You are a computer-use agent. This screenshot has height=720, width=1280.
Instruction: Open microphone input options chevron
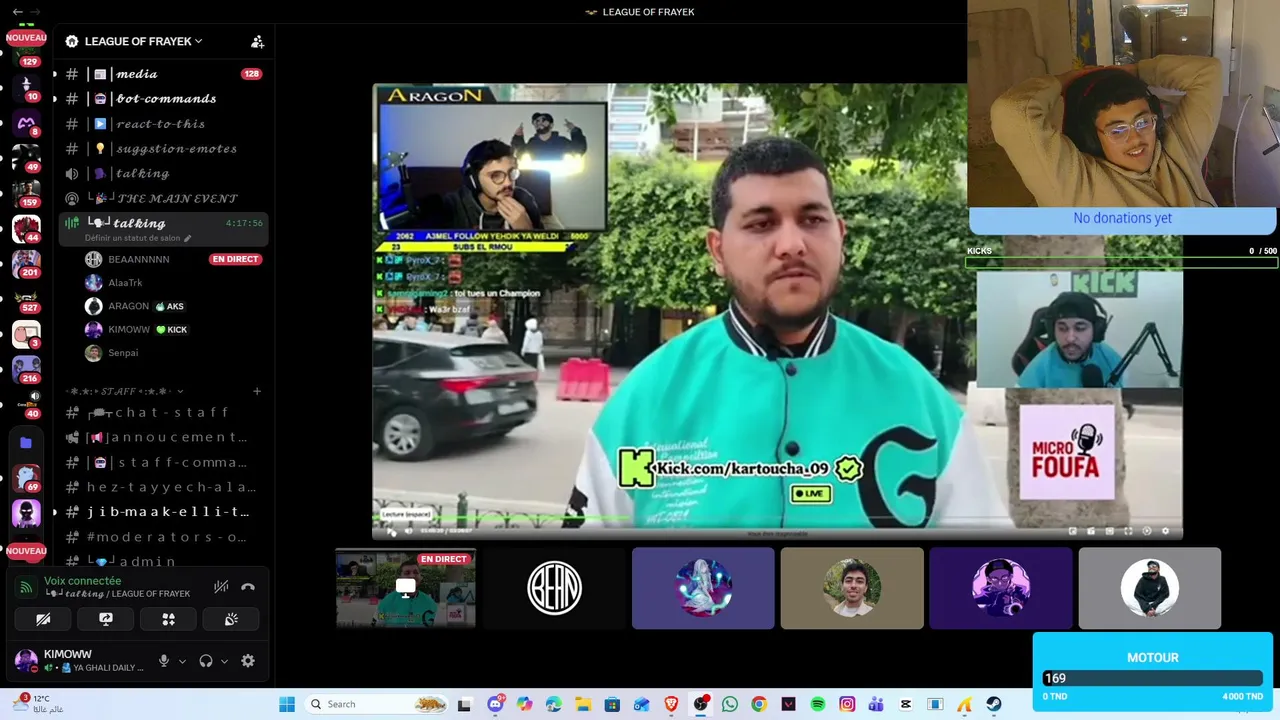click(x=182, y=661)
